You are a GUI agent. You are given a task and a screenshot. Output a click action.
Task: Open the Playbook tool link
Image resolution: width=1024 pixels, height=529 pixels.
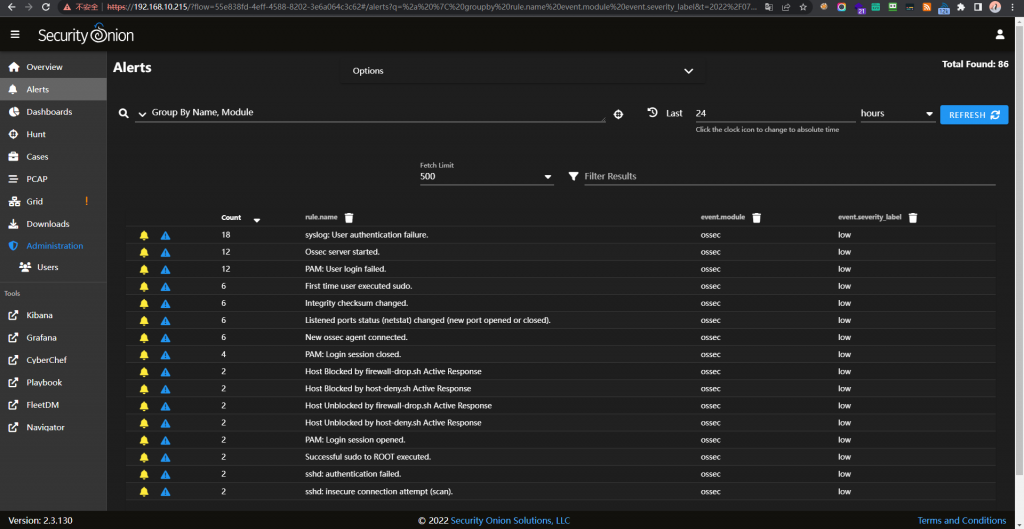pos(54,382)
